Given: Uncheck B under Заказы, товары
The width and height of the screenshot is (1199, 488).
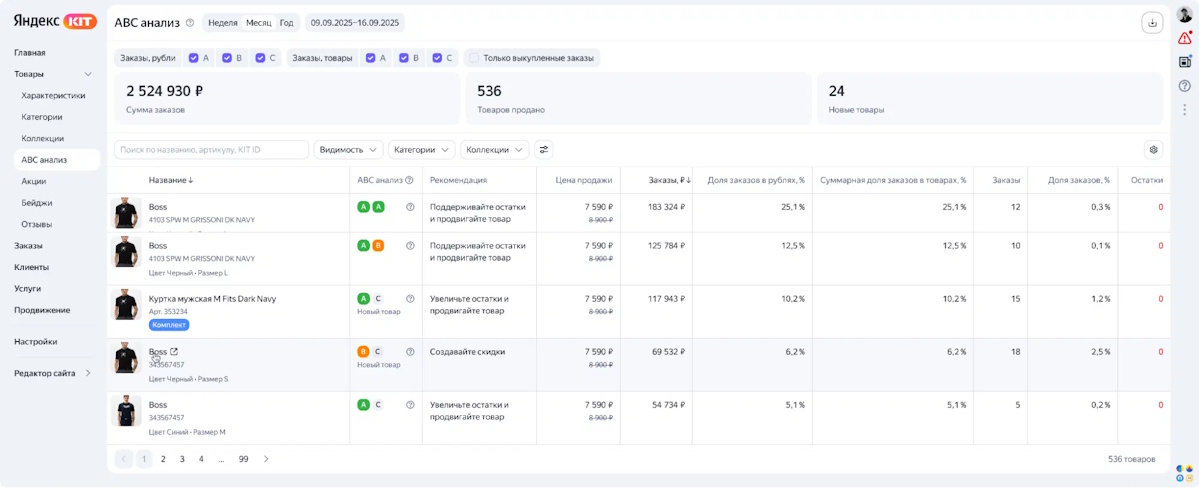Looking at the screenshot, I should pos(404,57).
